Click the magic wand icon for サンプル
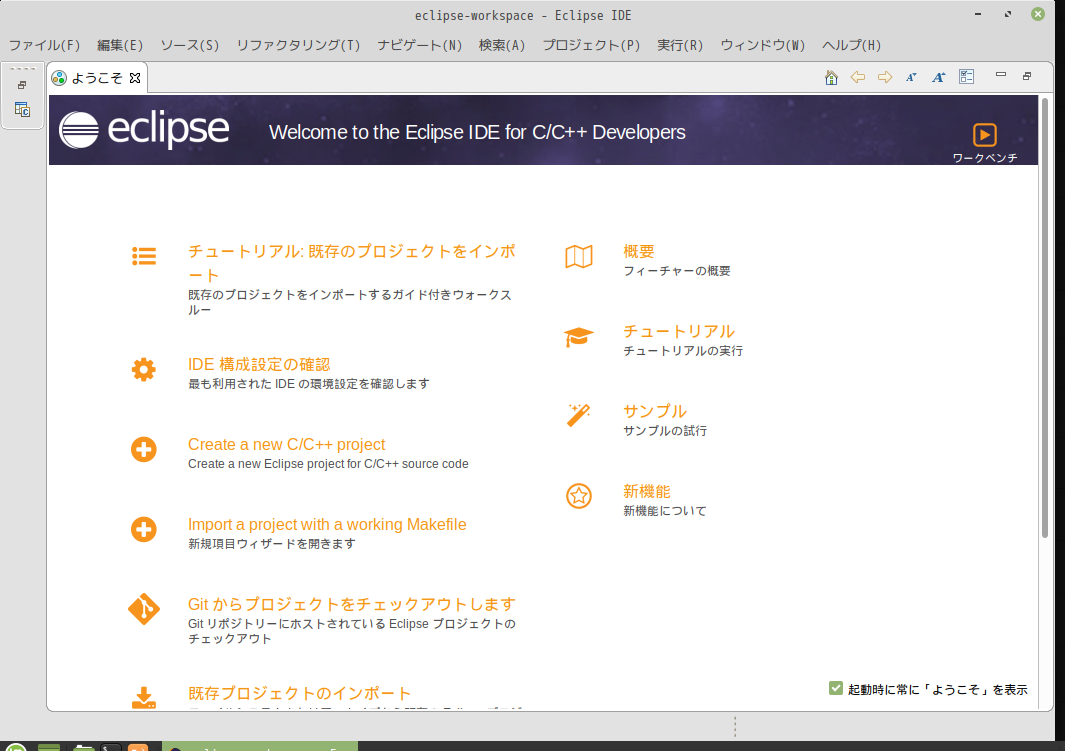Image resolution: width=1065 pixels, height=751 pixels. tap(579, 415)
